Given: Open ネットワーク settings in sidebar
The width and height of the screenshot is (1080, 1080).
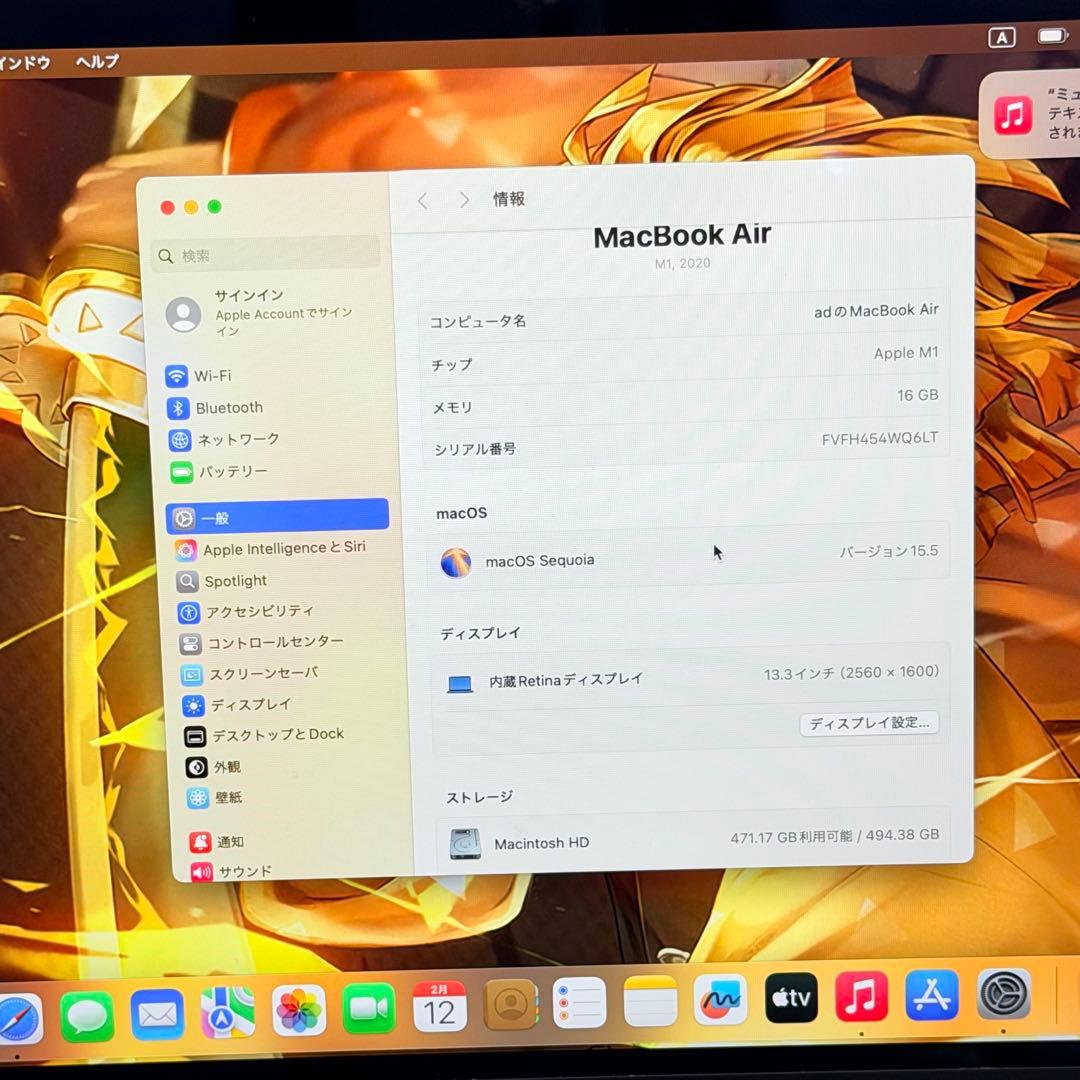Looking at the screenshot, I should click(x=225, y=439).
